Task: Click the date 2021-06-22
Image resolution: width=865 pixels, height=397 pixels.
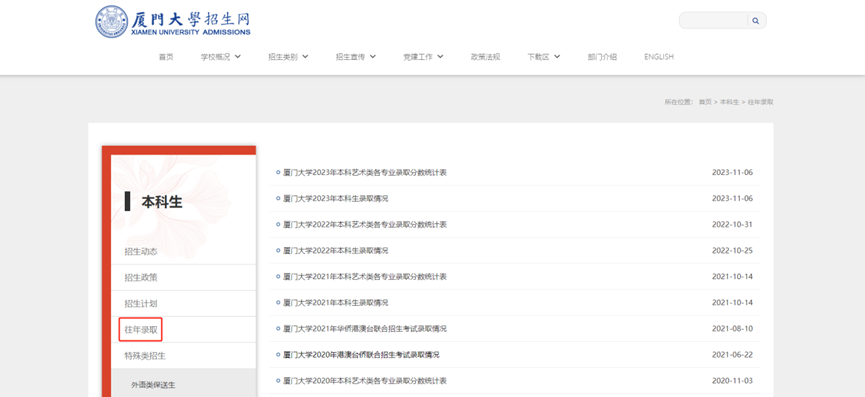Action: pos(732,355)
